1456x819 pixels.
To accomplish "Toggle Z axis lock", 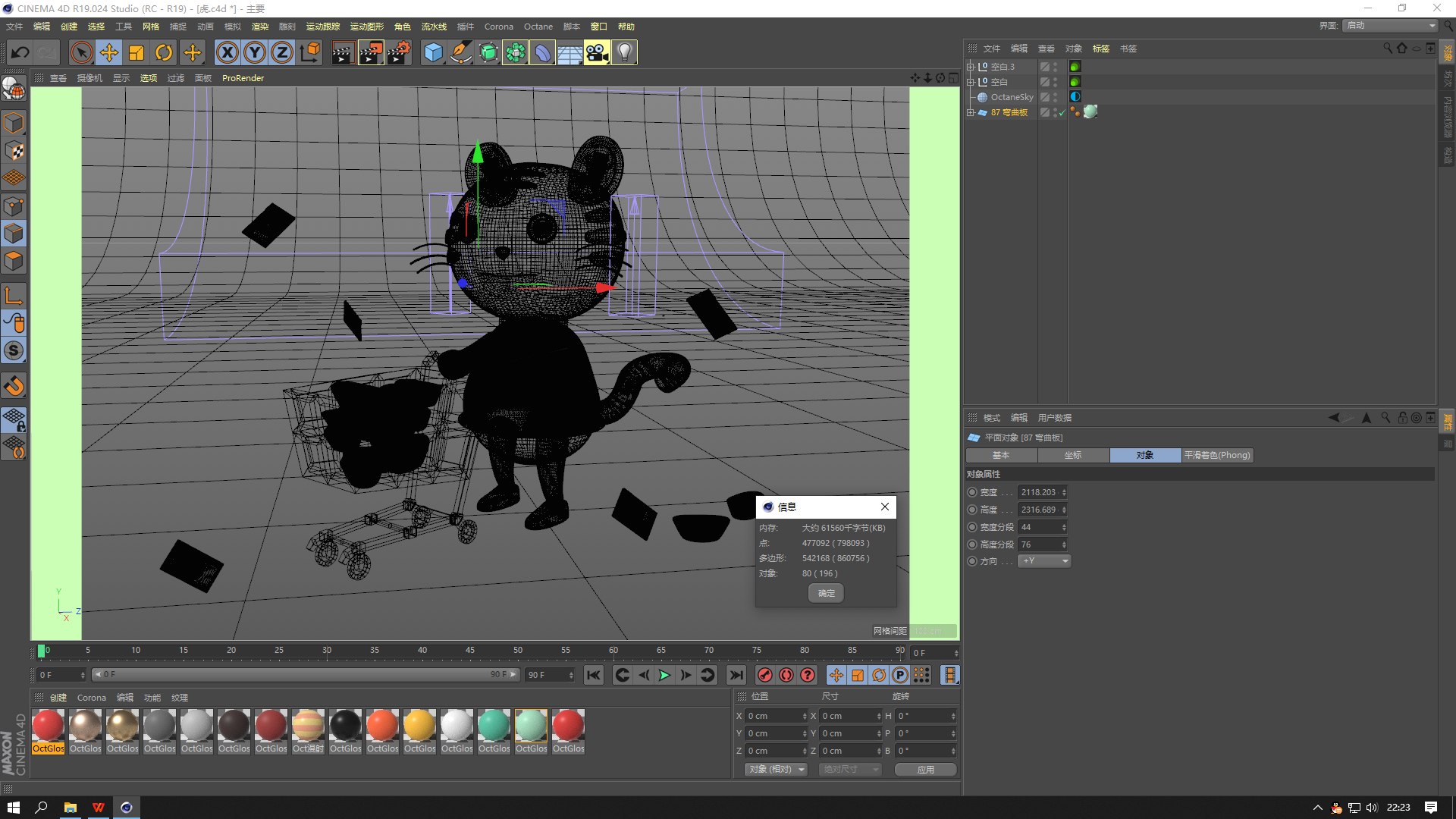I will 282,52.
